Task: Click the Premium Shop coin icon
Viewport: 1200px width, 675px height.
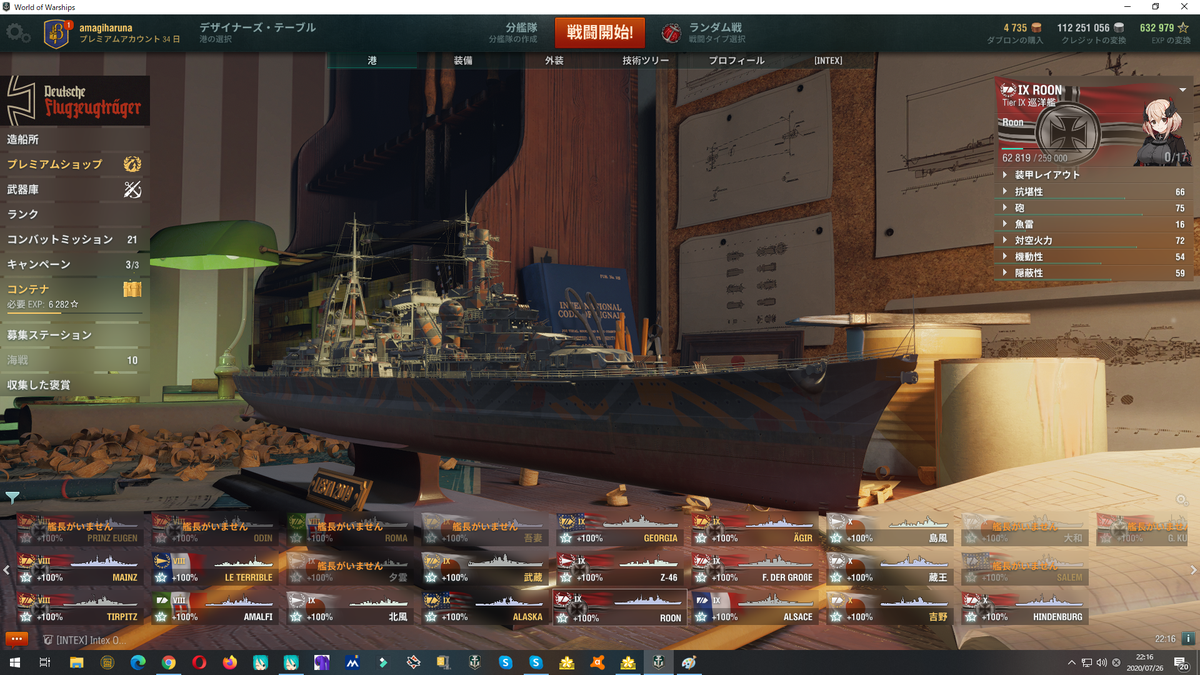Action: click(x=132, y=164)
